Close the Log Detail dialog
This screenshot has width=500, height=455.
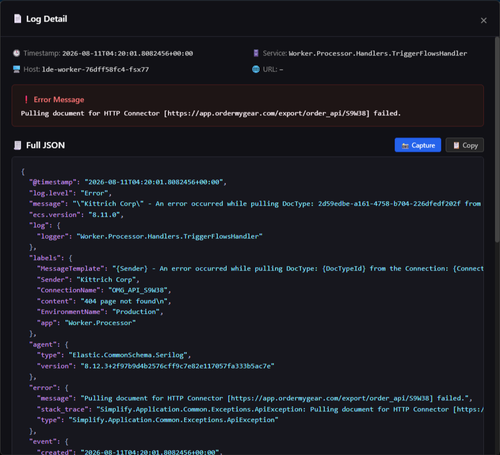(483, 21)
